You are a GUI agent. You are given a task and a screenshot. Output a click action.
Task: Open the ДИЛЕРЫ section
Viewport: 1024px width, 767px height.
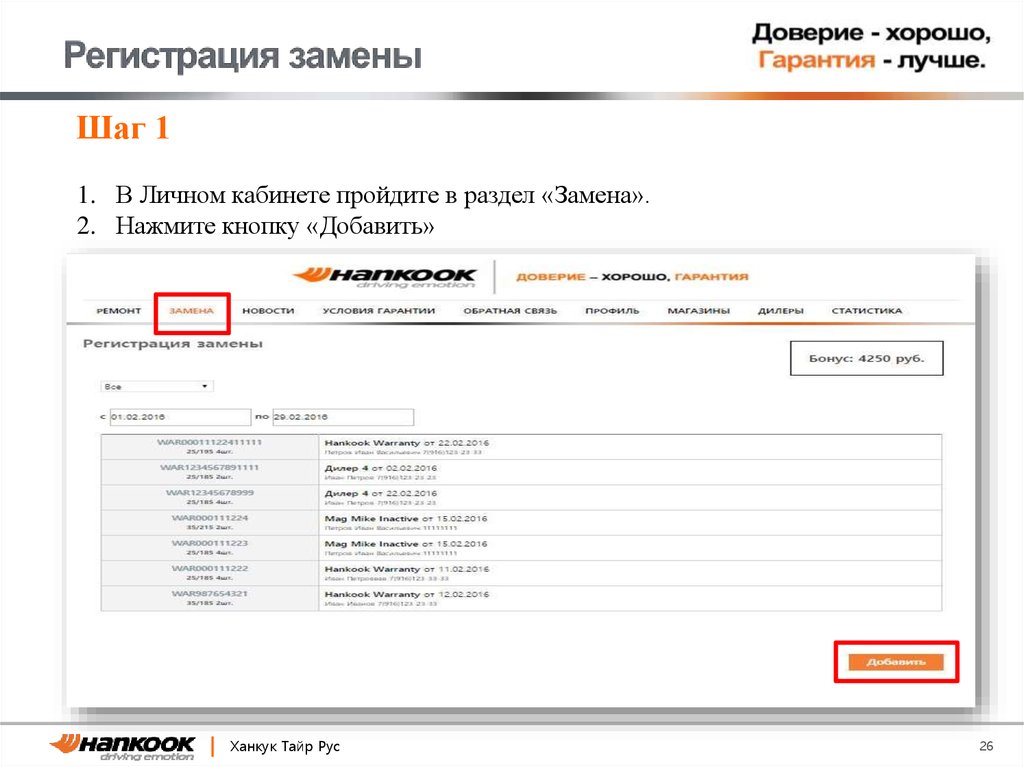point(785,312)
